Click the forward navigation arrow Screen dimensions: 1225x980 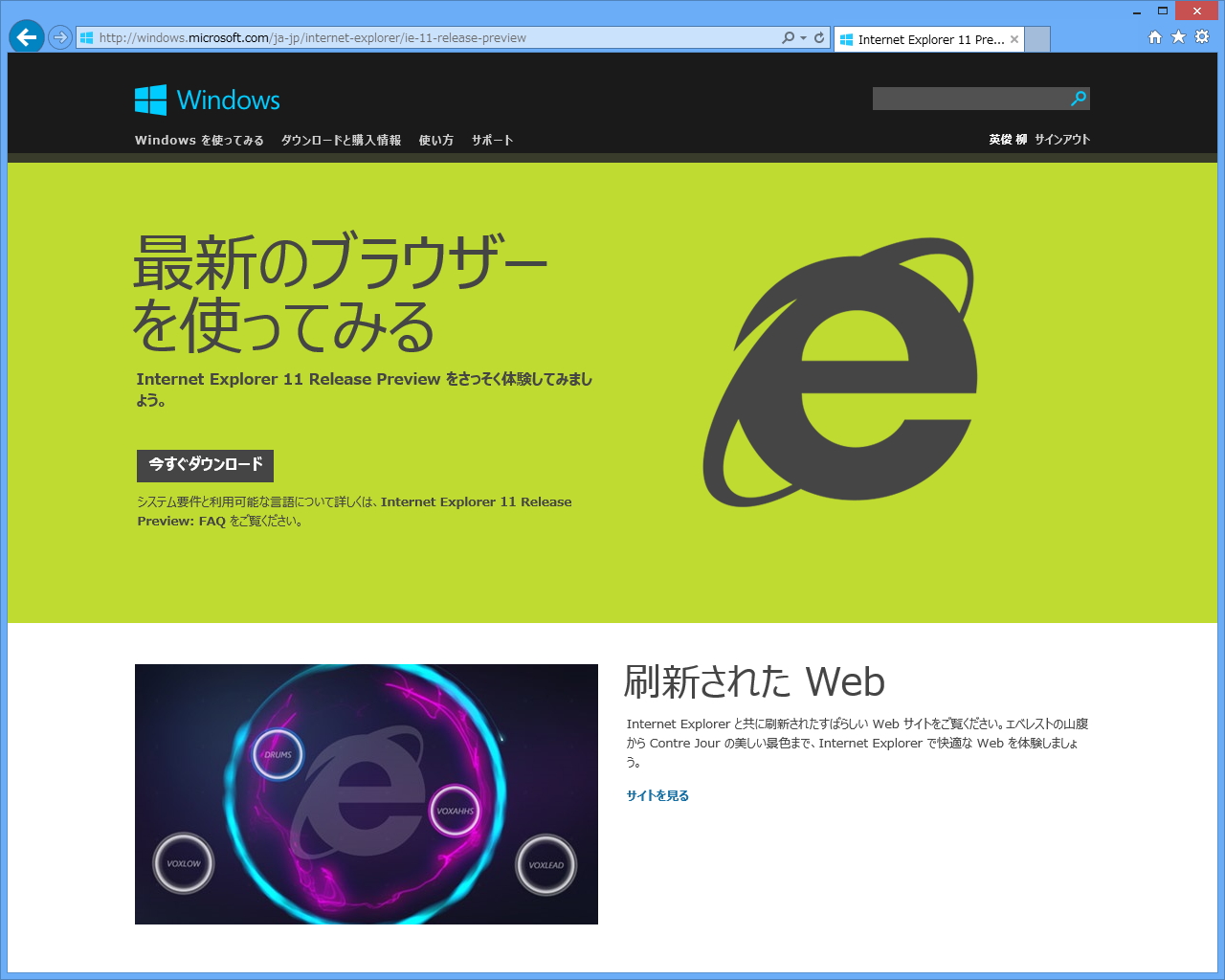pyautogui.click(x=57, y=36)
